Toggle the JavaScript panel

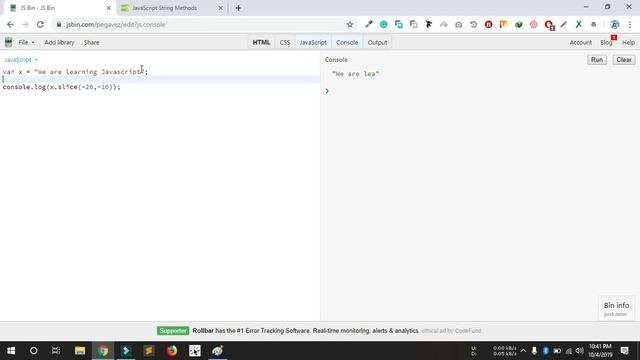click(313, 42)
